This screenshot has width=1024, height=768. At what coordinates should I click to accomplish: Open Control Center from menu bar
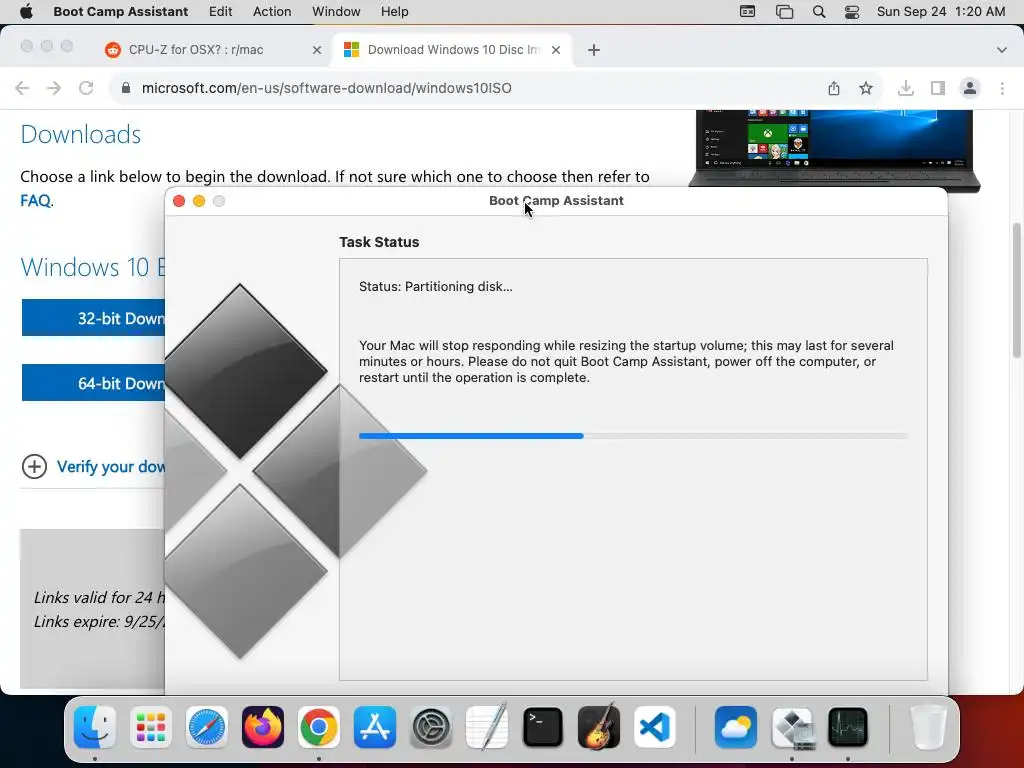click(852, 12)
